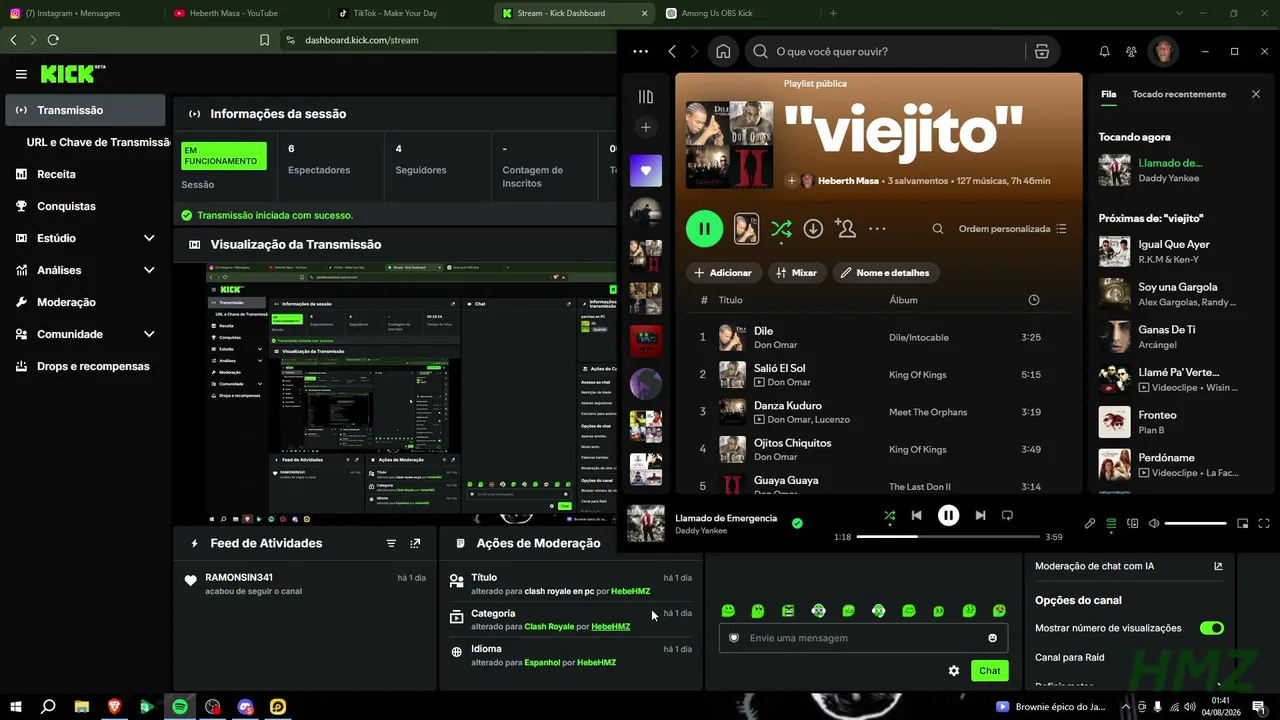Image resolution: width=1280 pixels, height=720 pixels.
Task: Invite collaborators to the viejito playlist
Action: point(845,229)
